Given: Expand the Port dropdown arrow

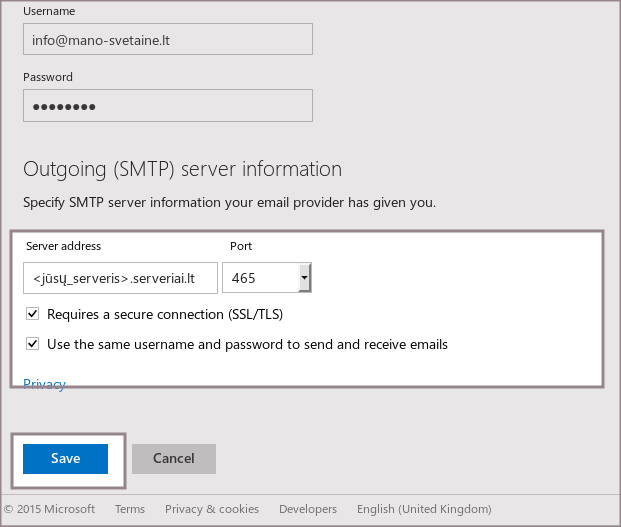Looking at the screenshot, I should (304, 279).
